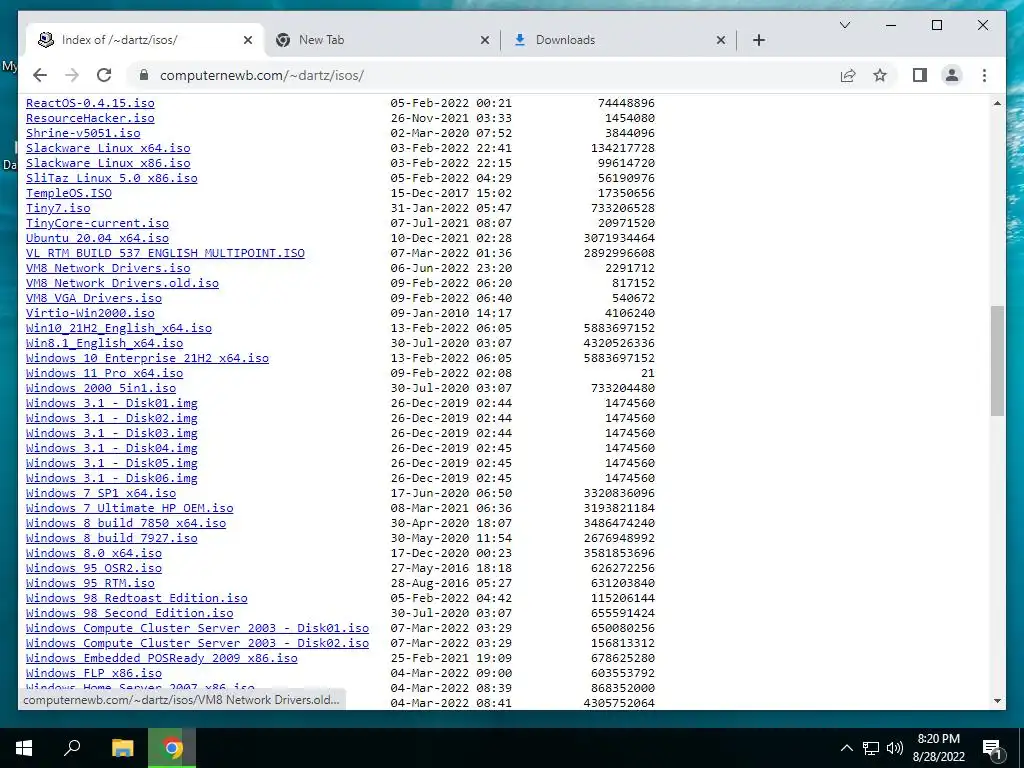Share this page icon
This screenshot has height=768, width=1024.
pyautogui.click(x=848, y=75)
